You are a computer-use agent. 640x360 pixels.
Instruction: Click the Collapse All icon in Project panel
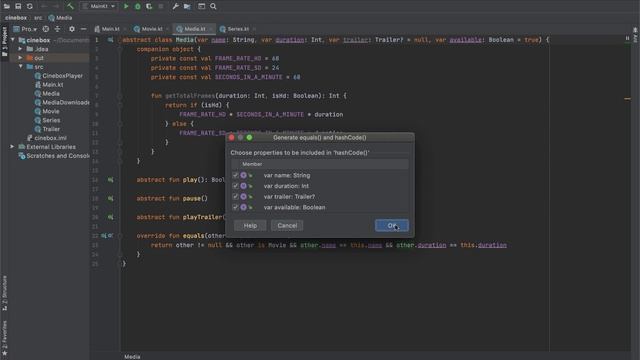(x=58, y=29)
